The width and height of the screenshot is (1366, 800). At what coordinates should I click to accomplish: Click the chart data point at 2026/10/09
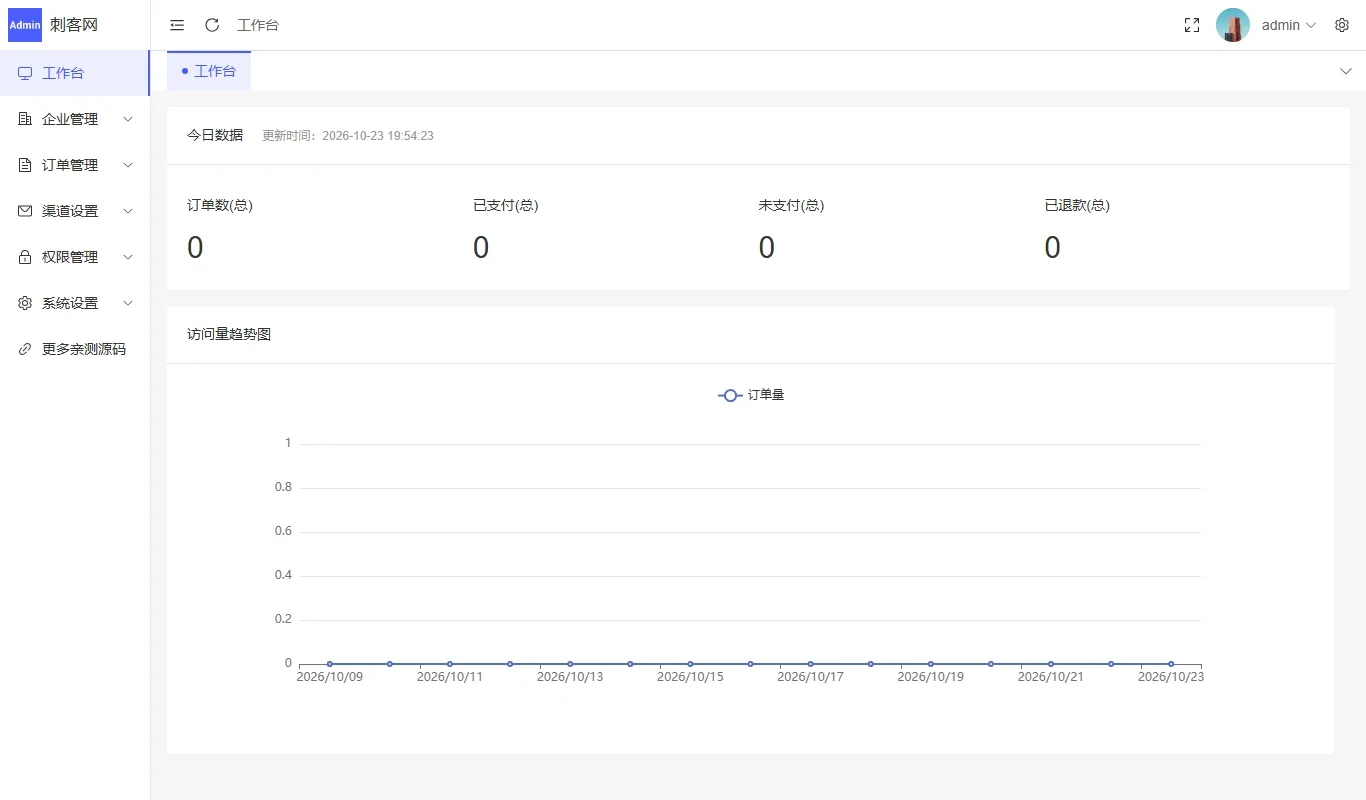click(x=330, y=664)
